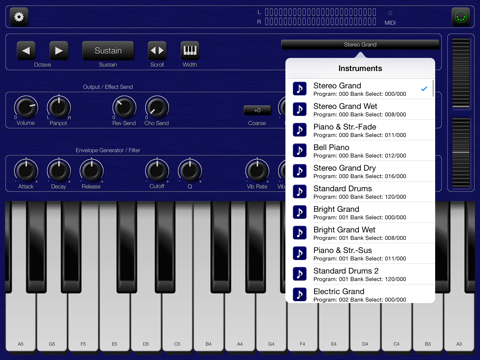This screenshot has width=480, height=360.
Task: Click the Rev Send knob
Action: click(124, 107)
